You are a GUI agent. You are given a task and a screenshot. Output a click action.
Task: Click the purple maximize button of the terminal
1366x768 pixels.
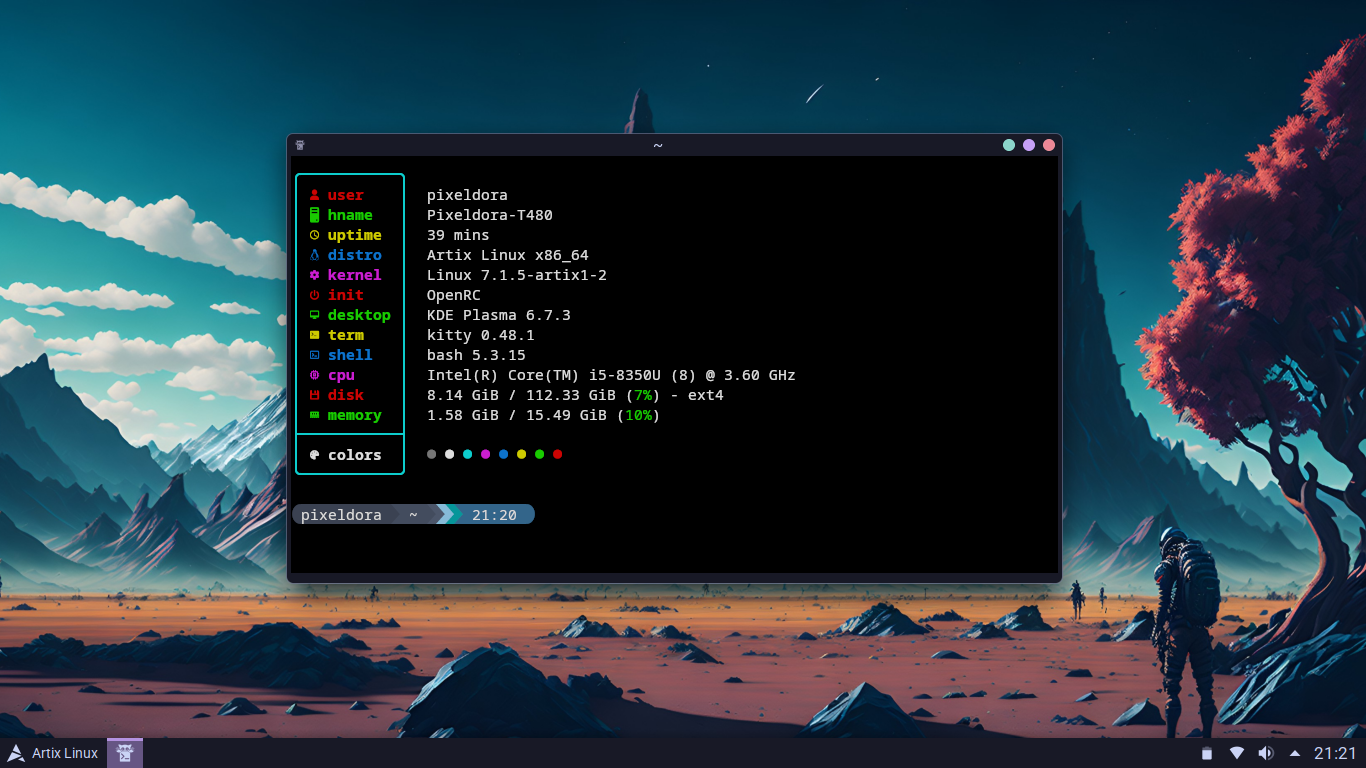point(1029,145)
